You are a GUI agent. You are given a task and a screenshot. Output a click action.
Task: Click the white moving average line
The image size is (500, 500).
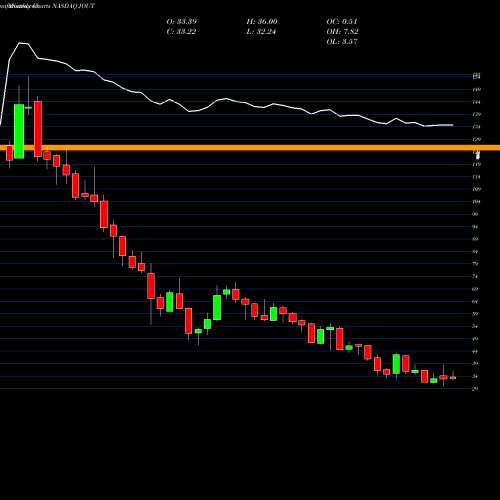coord(227,99)
